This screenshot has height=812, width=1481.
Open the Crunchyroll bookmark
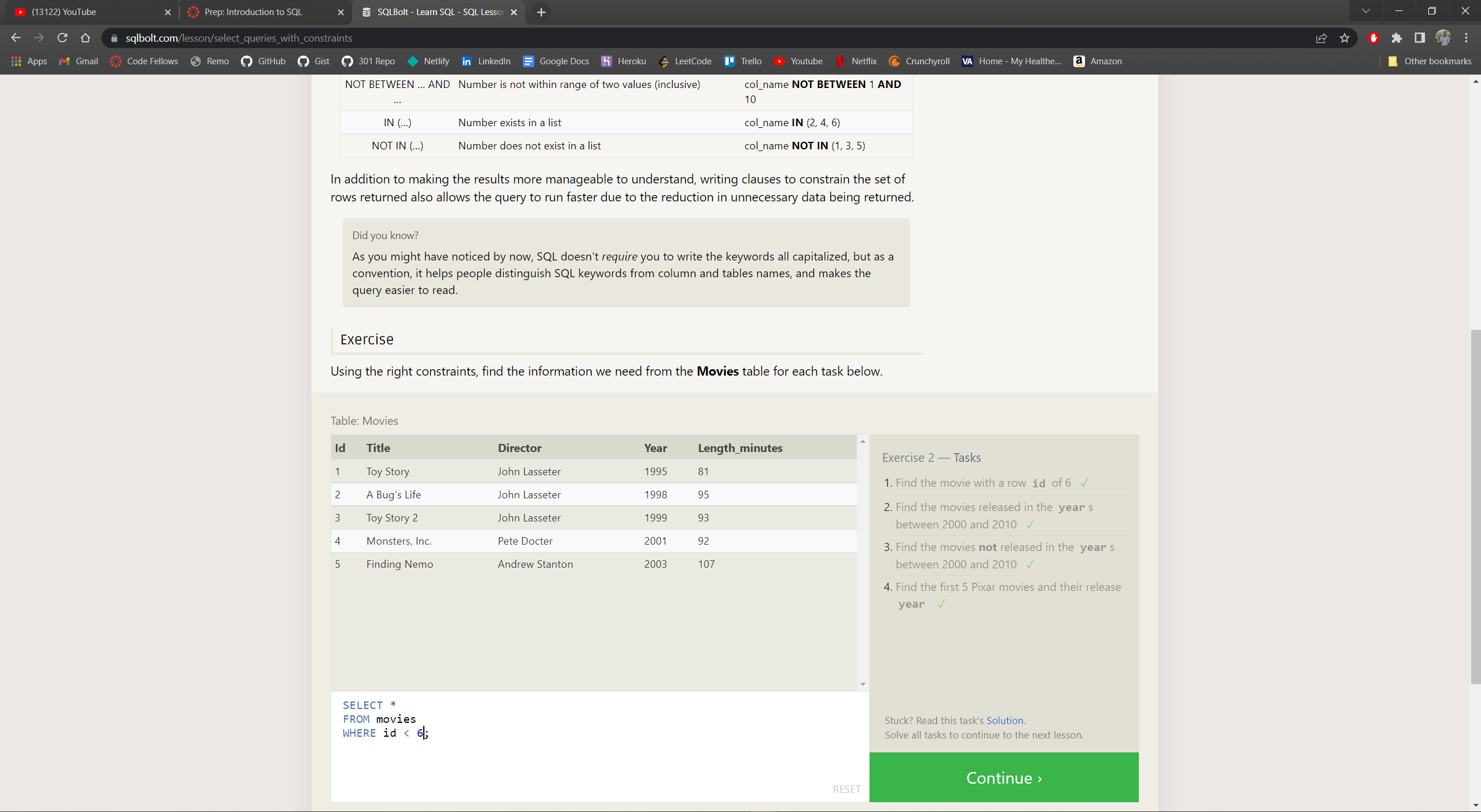click(x=919, y=61)
